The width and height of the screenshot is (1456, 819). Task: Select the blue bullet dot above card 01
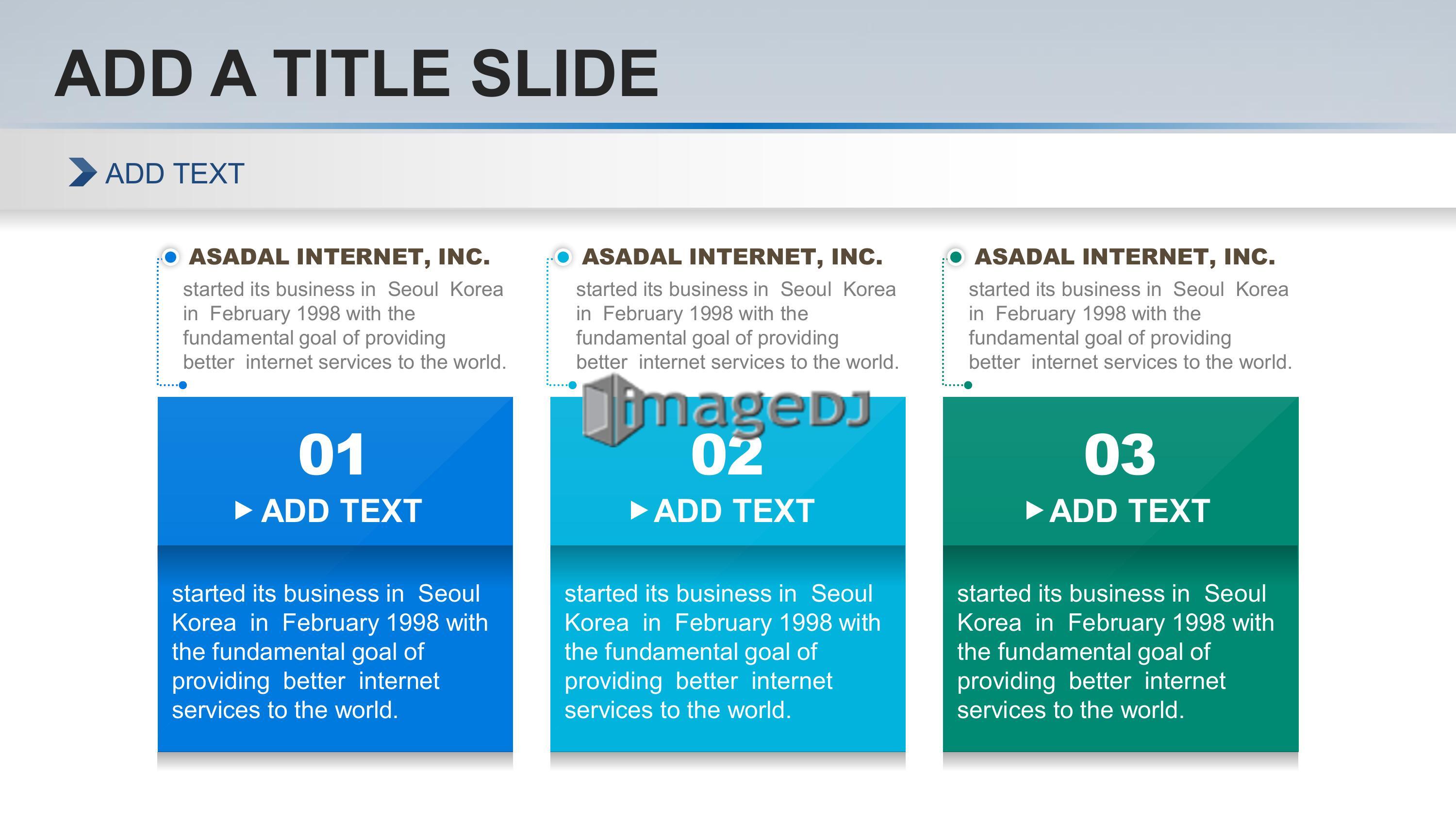coord(170,257)
